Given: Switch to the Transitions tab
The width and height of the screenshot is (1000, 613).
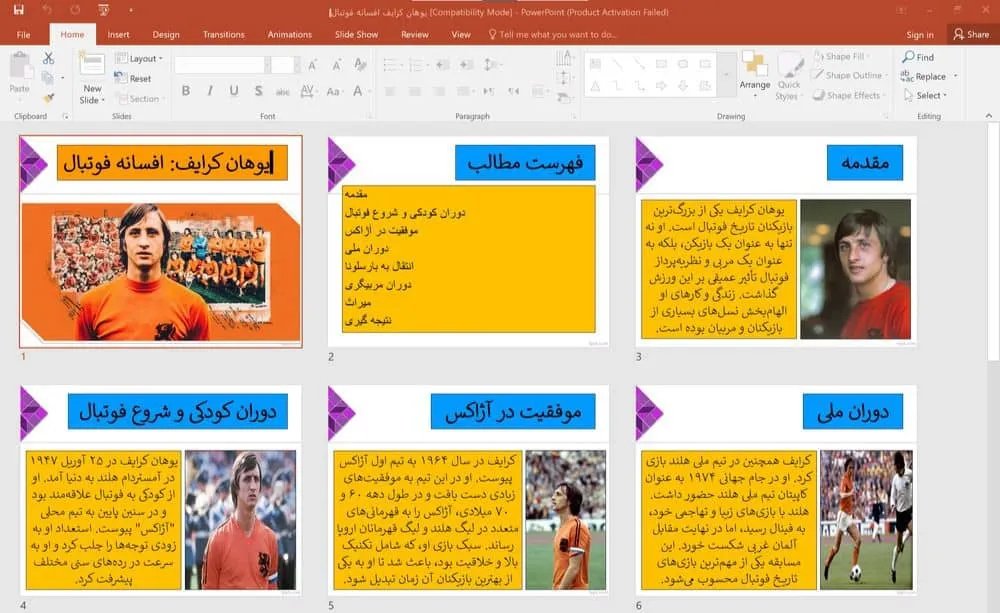Looking at the screenshot, I should click(x=223, y=34).
